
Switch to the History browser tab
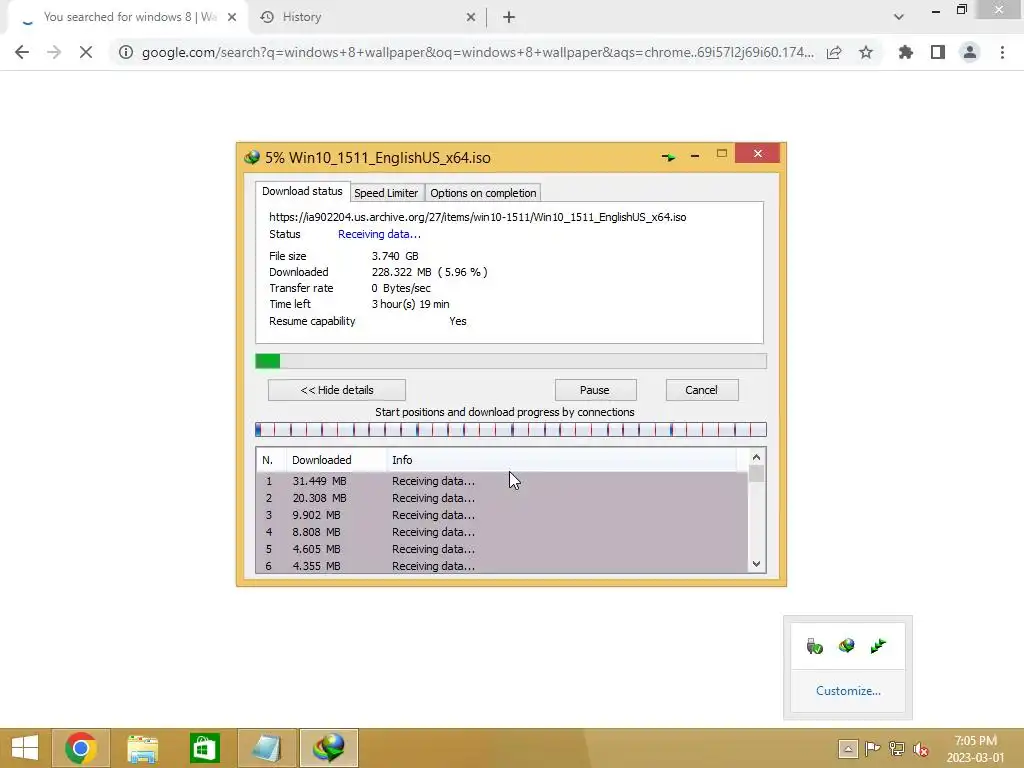(x=368, y=18)
